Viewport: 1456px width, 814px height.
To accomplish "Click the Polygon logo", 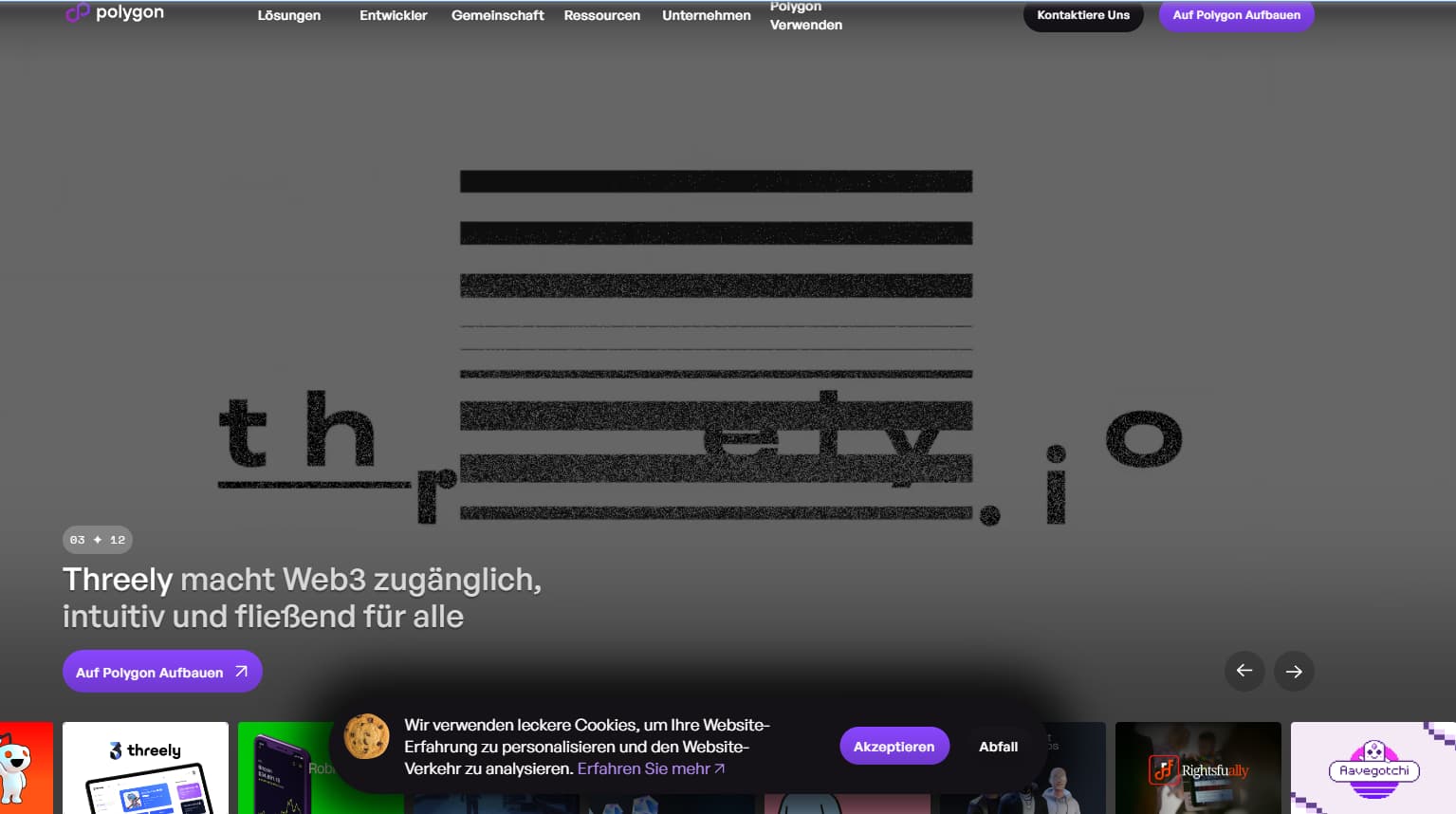I will point(115,12).
